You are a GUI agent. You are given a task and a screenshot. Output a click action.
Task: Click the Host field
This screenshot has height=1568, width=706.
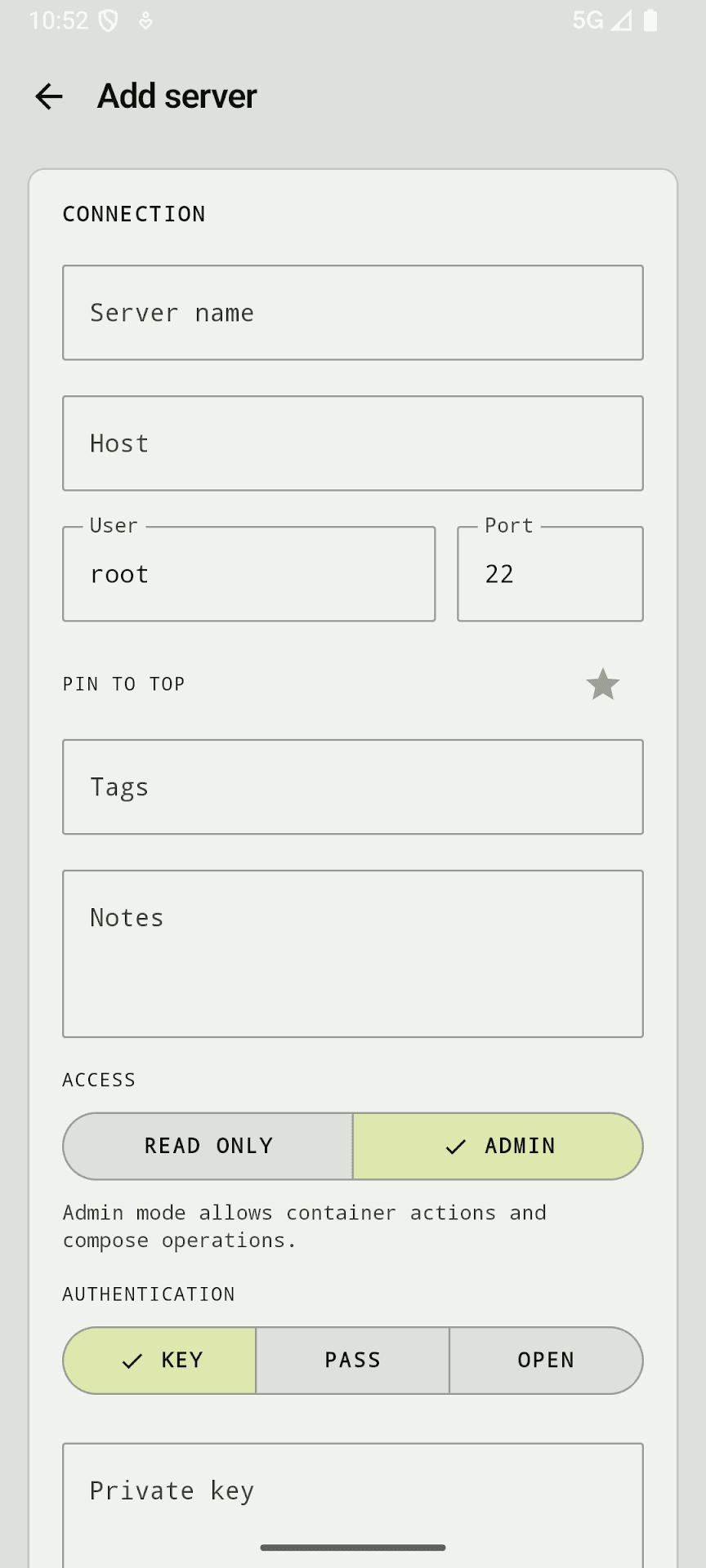(x=352, y=443)
